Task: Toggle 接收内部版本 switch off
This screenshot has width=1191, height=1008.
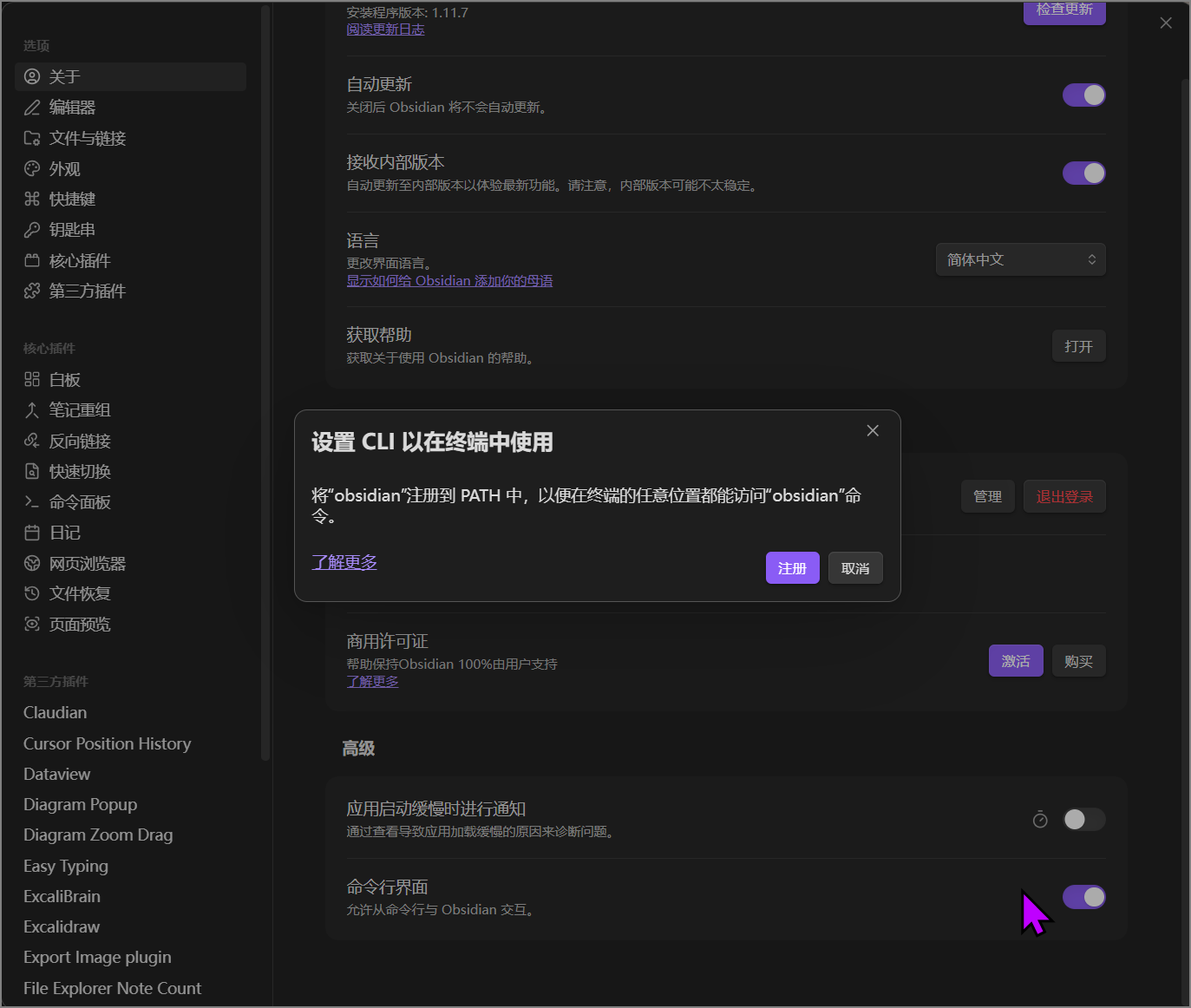Action: point(1084,173)
